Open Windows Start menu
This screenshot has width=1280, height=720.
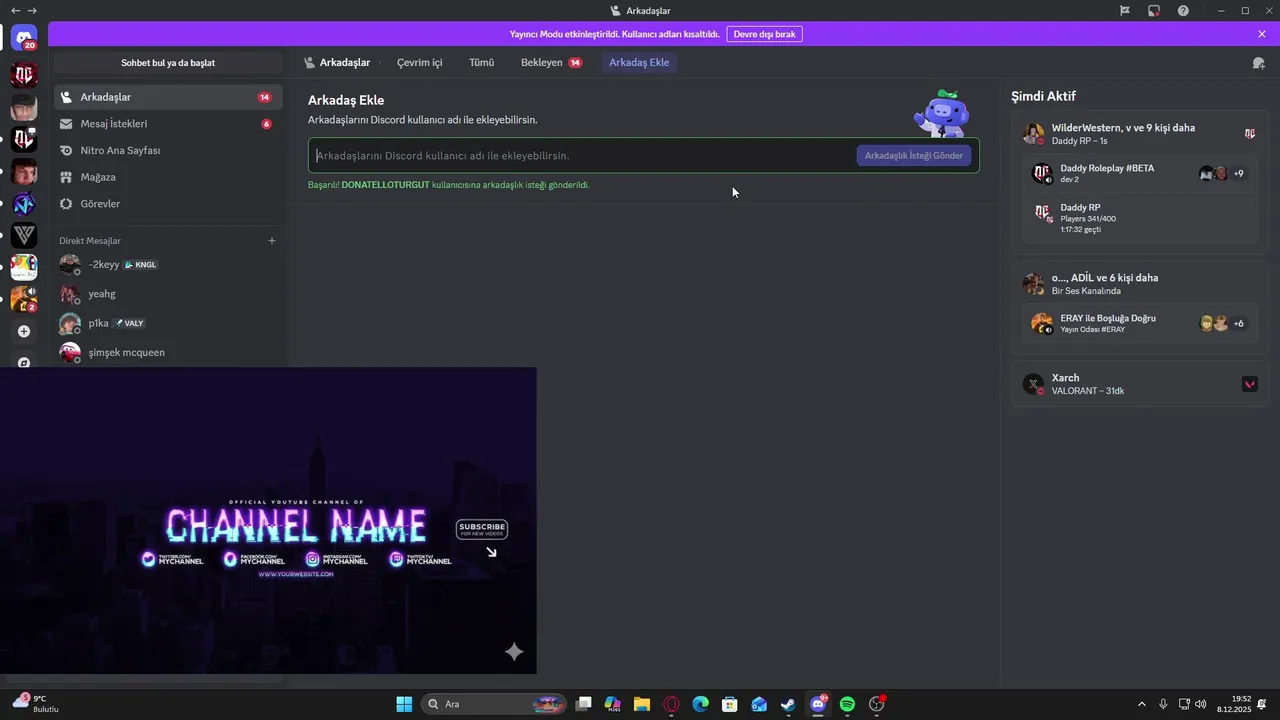pos(404,704)
